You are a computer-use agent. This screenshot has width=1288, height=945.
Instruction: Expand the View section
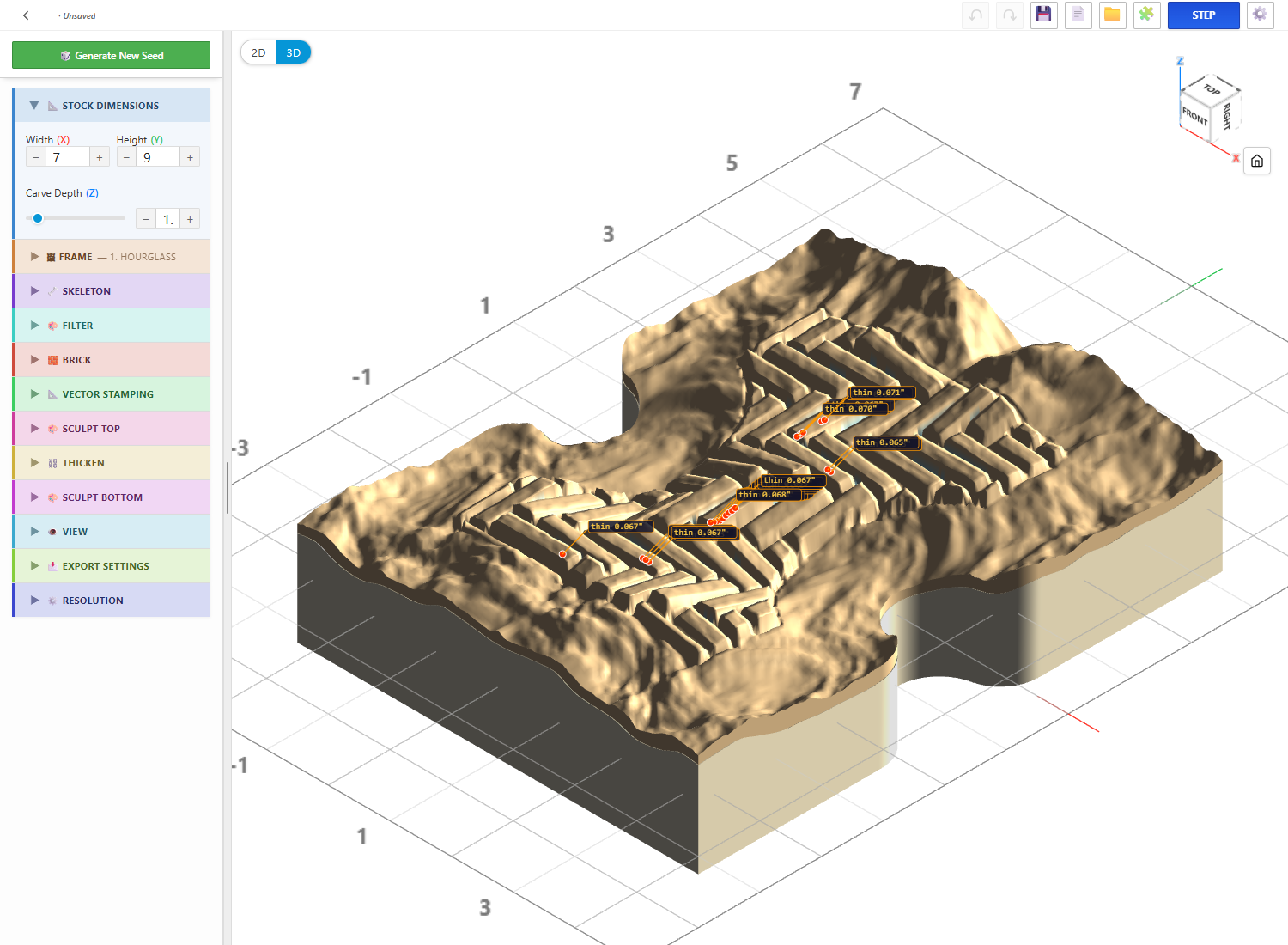[112, 532]
